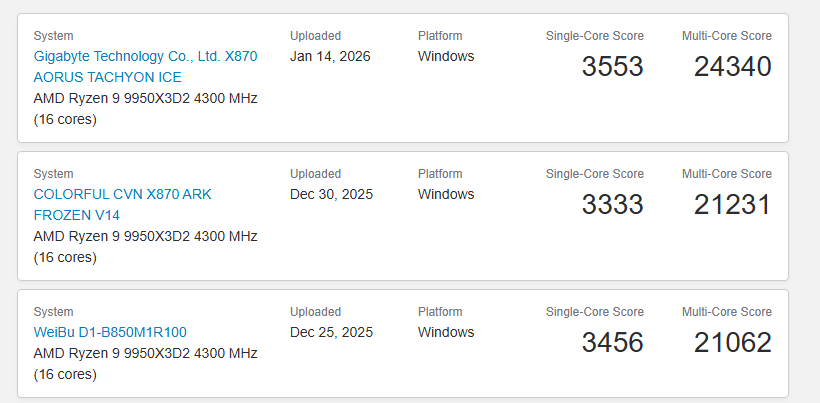Viewport: 820px width, 403px height.
Task: Click the single-core score 3553
Action: pyautogui.click(x=612, y=67)
